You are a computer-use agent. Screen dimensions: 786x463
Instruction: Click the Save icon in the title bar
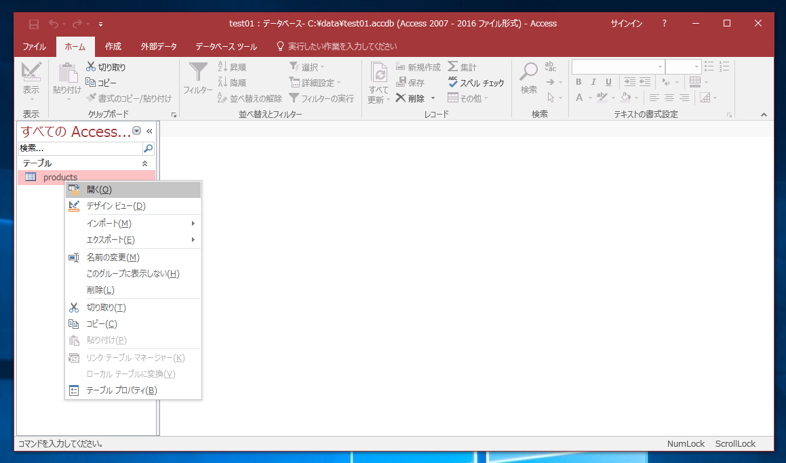tap(34, 24)
